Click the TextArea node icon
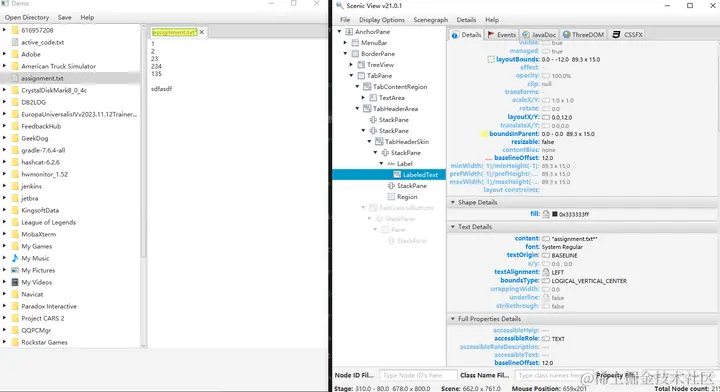720x392 pixels. pyautogui.click(x=373, y=98)
